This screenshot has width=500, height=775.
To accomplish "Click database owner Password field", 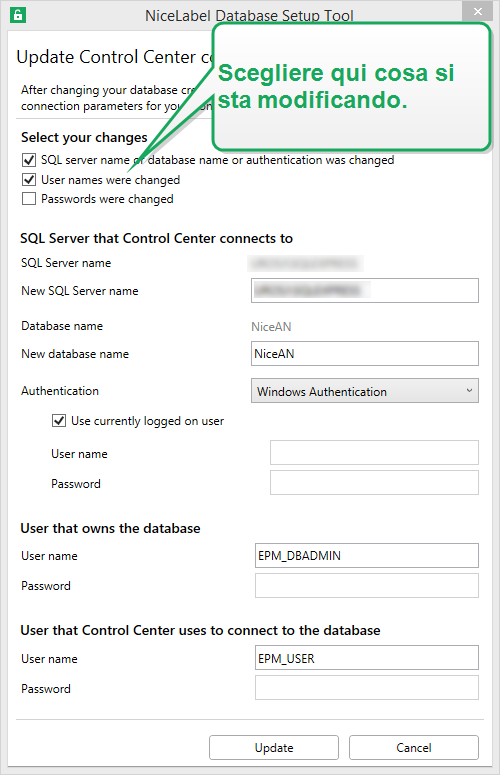I will coord(367,586).
